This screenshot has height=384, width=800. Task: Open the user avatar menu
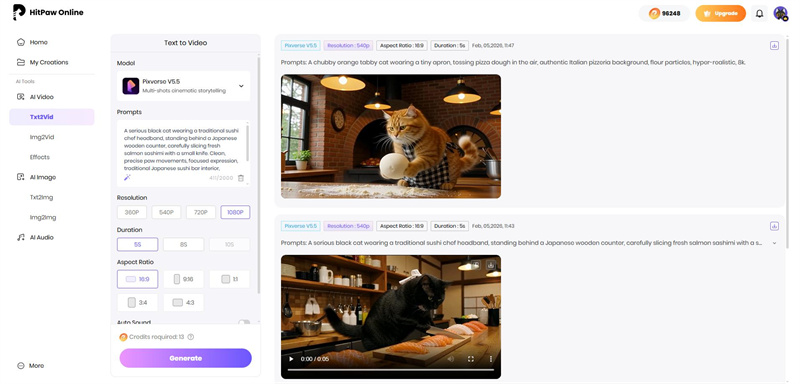pos(781,13)
